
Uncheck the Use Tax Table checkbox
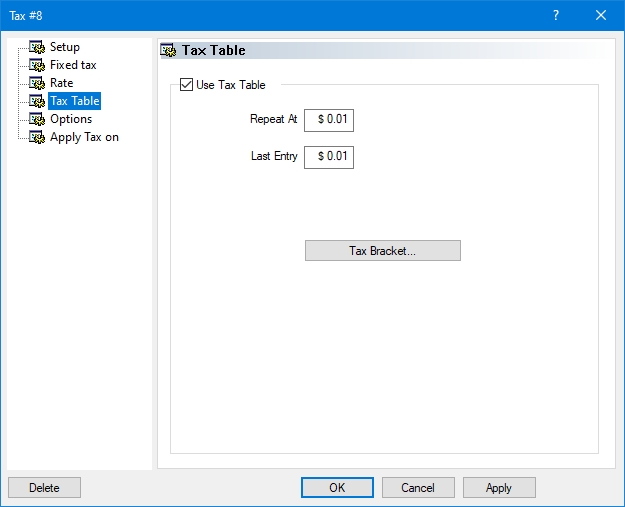coord(186,85)
